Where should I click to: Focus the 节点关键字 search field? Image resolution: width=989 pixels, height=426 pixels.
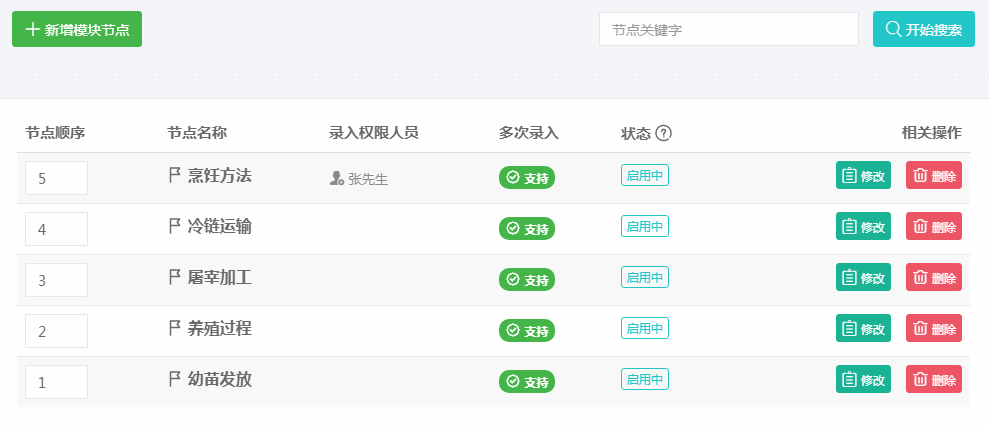click(x=729, y=29)
